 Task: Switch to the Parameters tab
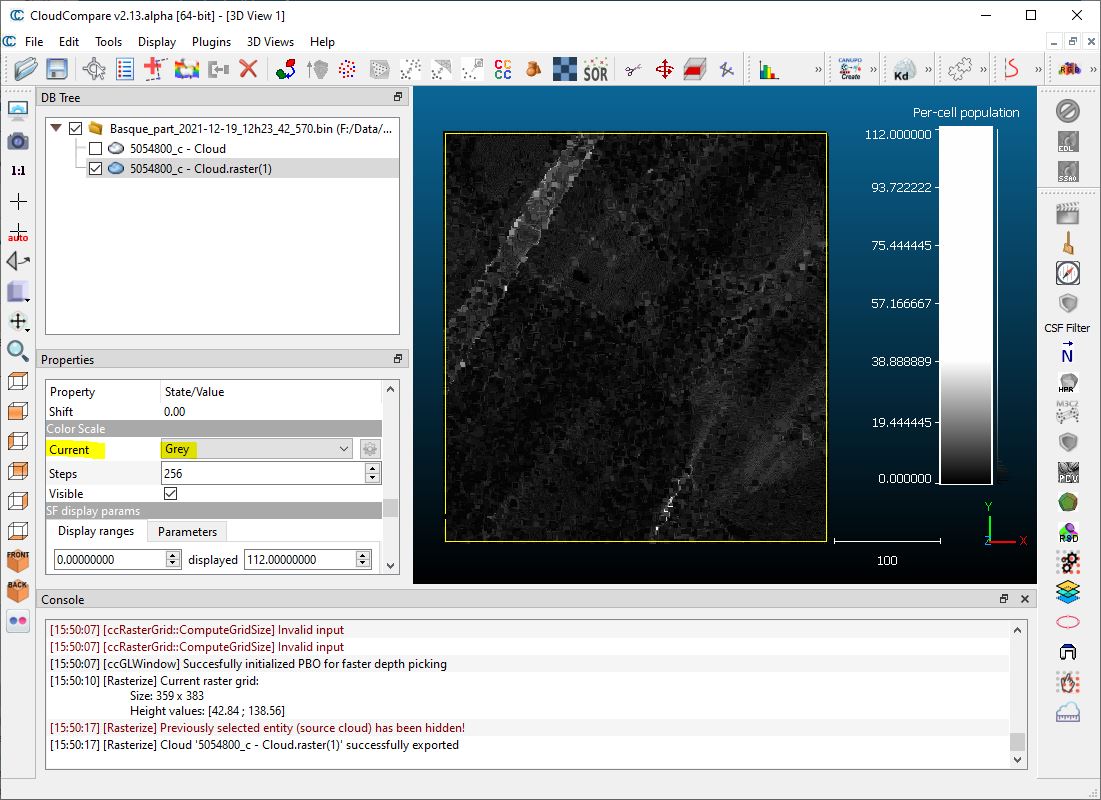(x=187, y=532)
